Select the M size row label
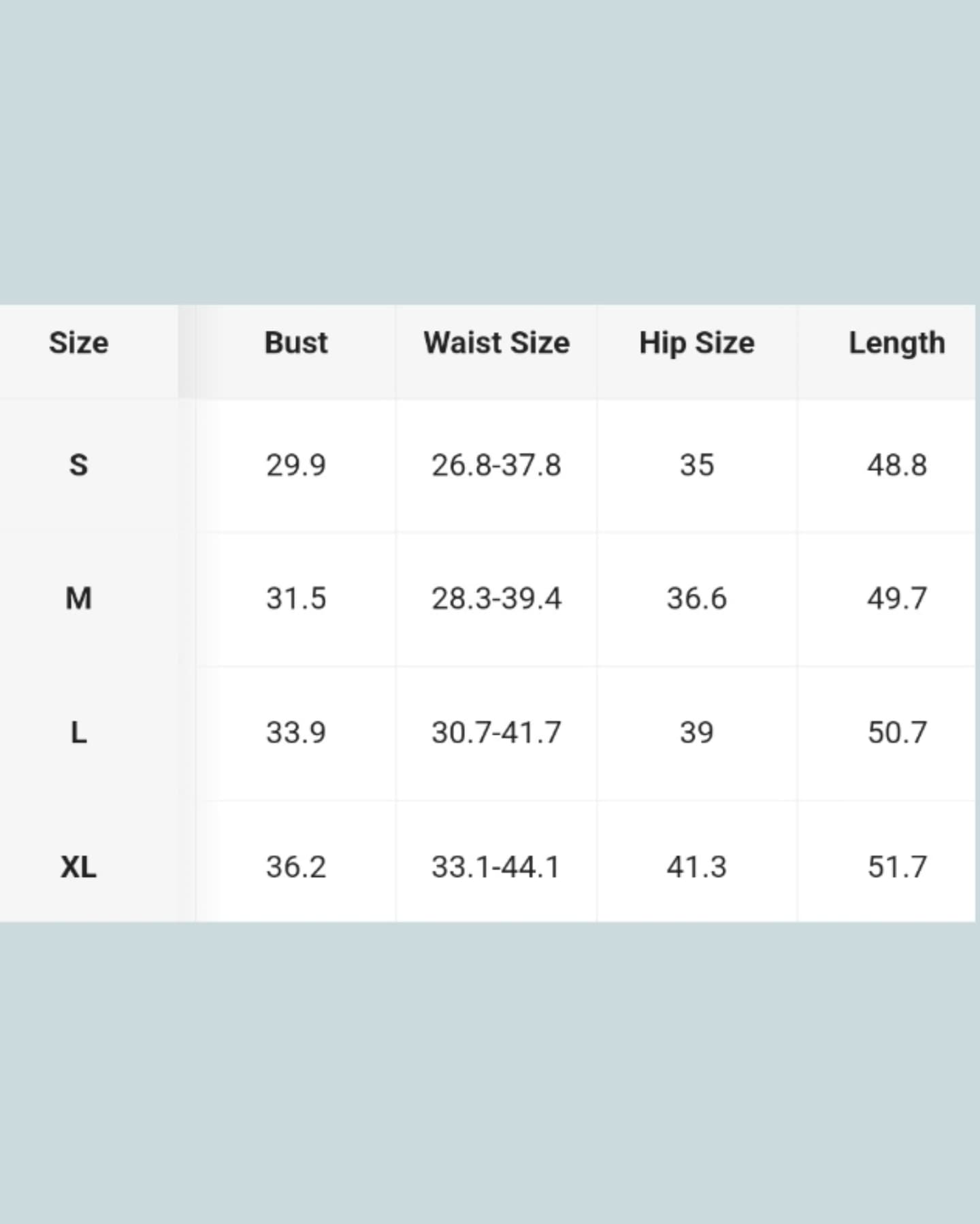980x1224 pixels. [x=78, y=599]
